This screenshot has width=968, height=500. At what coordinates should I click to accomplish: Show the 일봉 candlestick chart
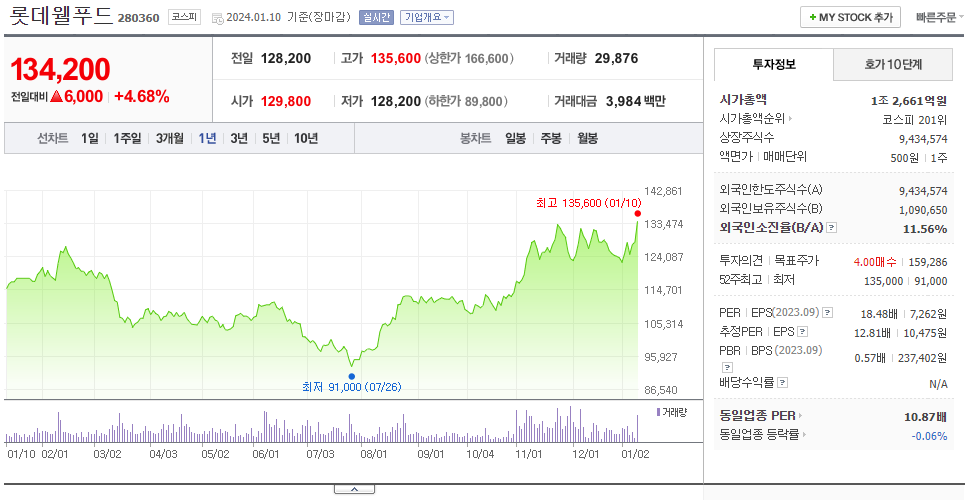[x=515, y=138]
